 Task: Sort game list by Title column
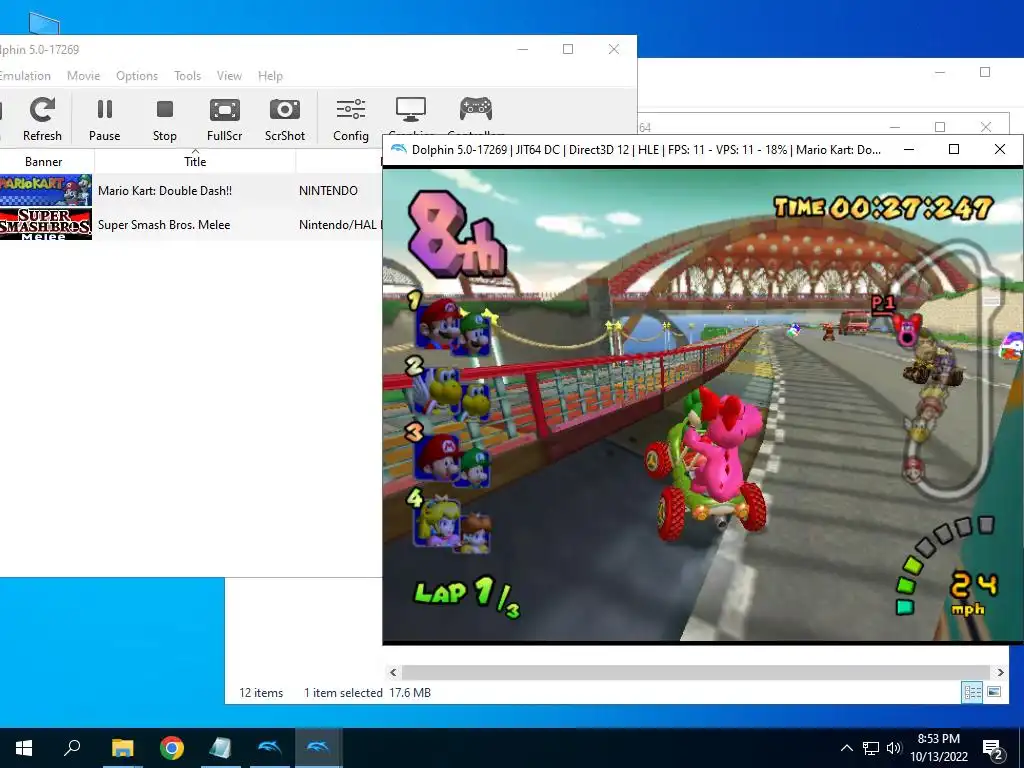[x=195, y=161]
